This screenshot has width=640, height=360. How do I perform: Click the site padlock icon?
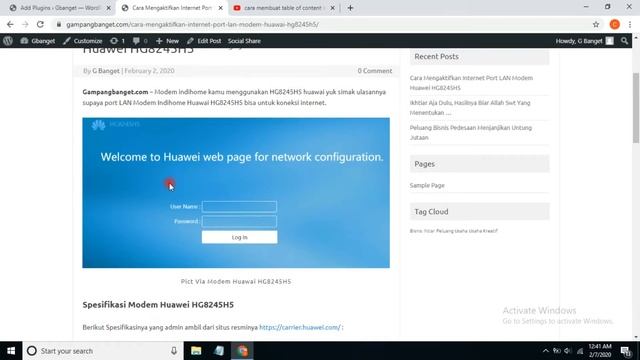click(59, 24)
